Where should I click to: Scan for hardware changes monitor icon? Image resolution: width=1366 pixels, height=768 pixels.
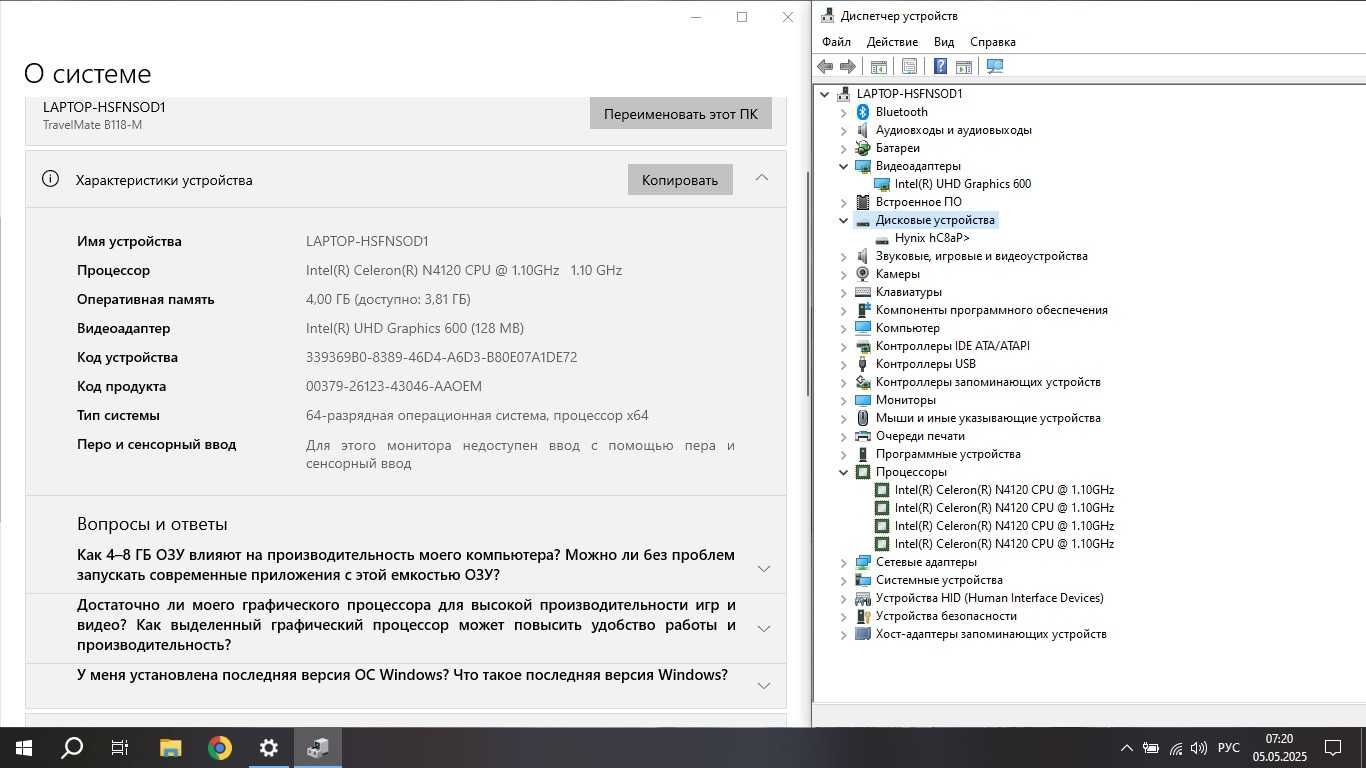pos(995,66)
